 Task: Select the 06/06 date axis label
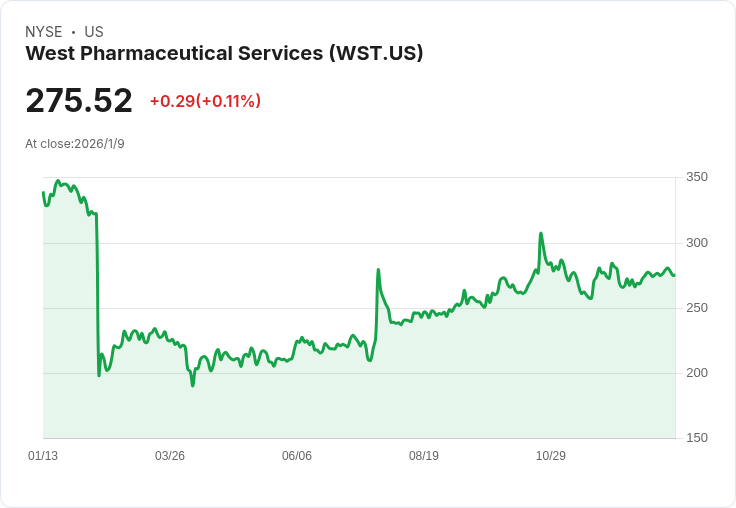[297, 455]
